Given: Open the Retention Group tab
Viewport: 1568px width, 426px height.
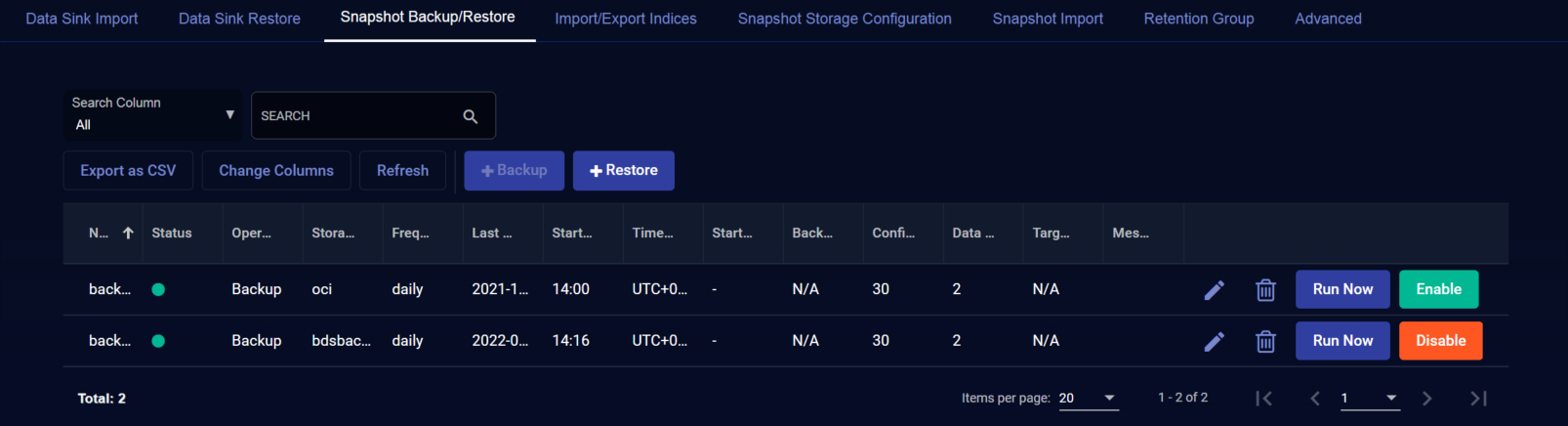Looking at the screenshot, I should point(1199,19).
